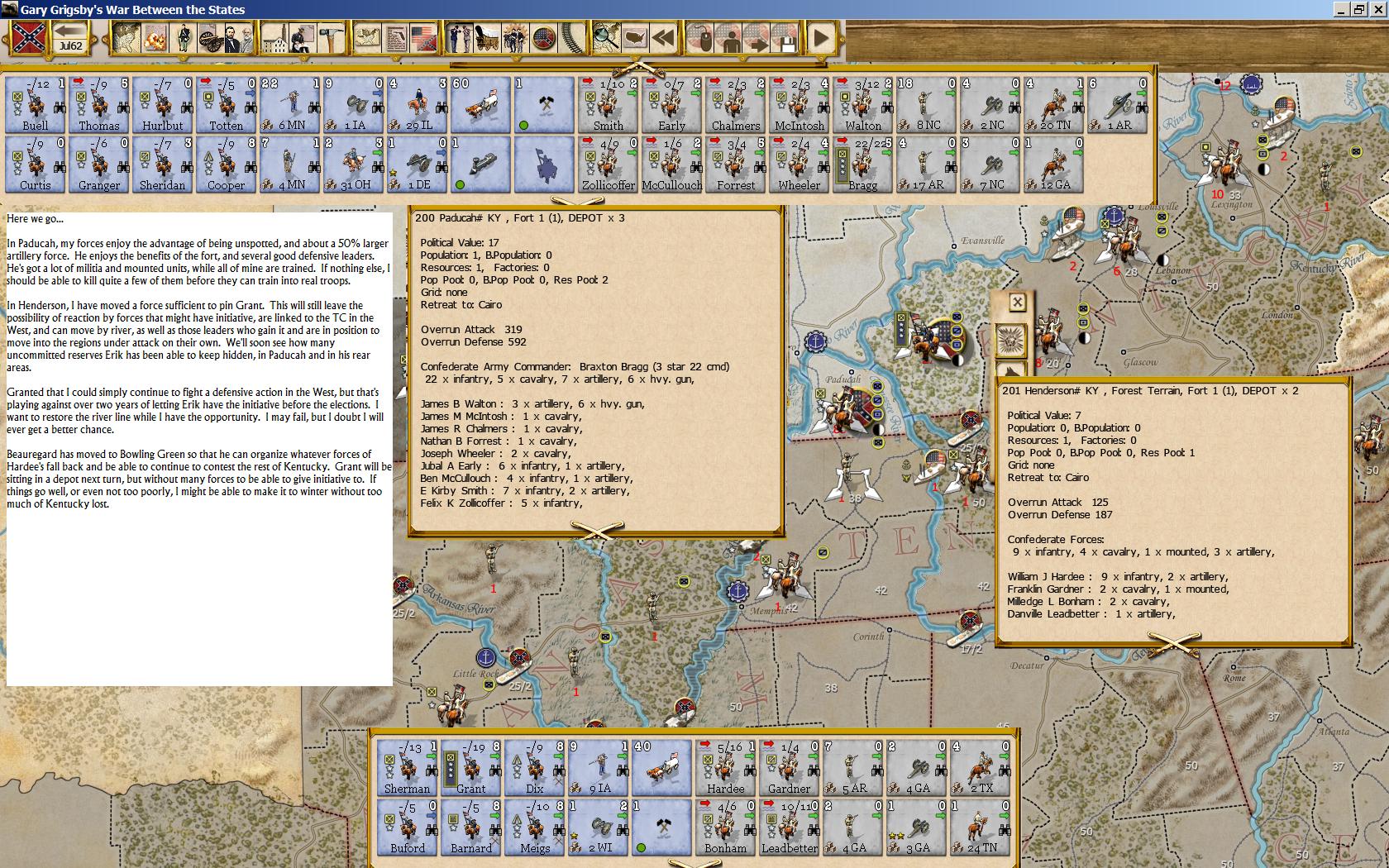Select the Zollicoffer leader card

[609, 164]
